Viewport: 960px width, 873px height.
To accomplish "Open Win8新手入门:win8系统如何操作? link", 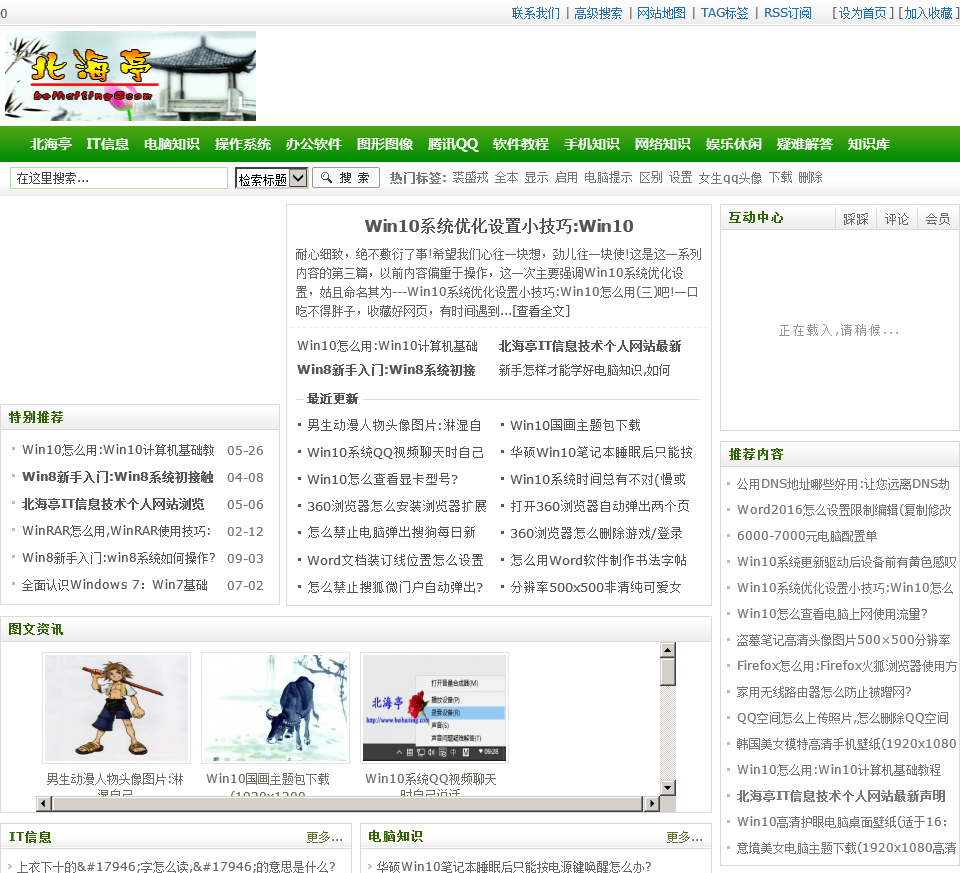I will pyautogui.click(x=119, y=558).
